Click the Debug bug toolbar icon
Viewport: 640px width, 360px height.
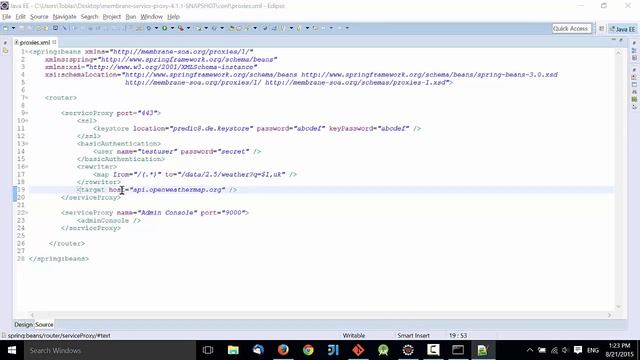(149, 28)
